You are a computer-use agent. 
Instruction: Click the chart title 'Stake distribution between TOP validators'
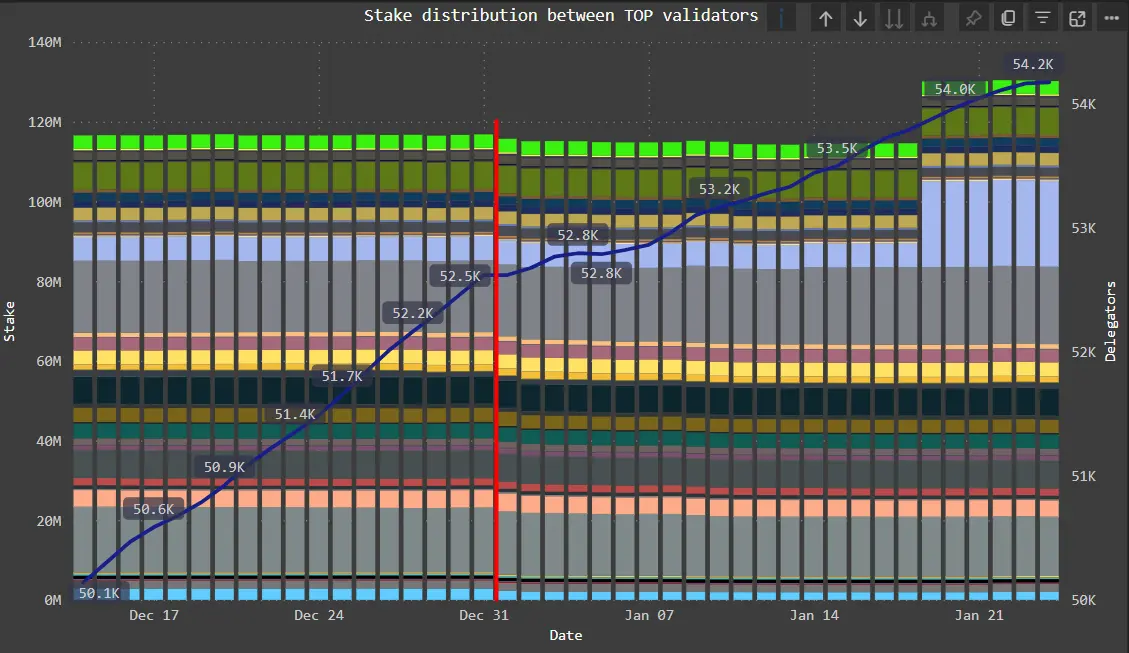(x=561, y=16)
